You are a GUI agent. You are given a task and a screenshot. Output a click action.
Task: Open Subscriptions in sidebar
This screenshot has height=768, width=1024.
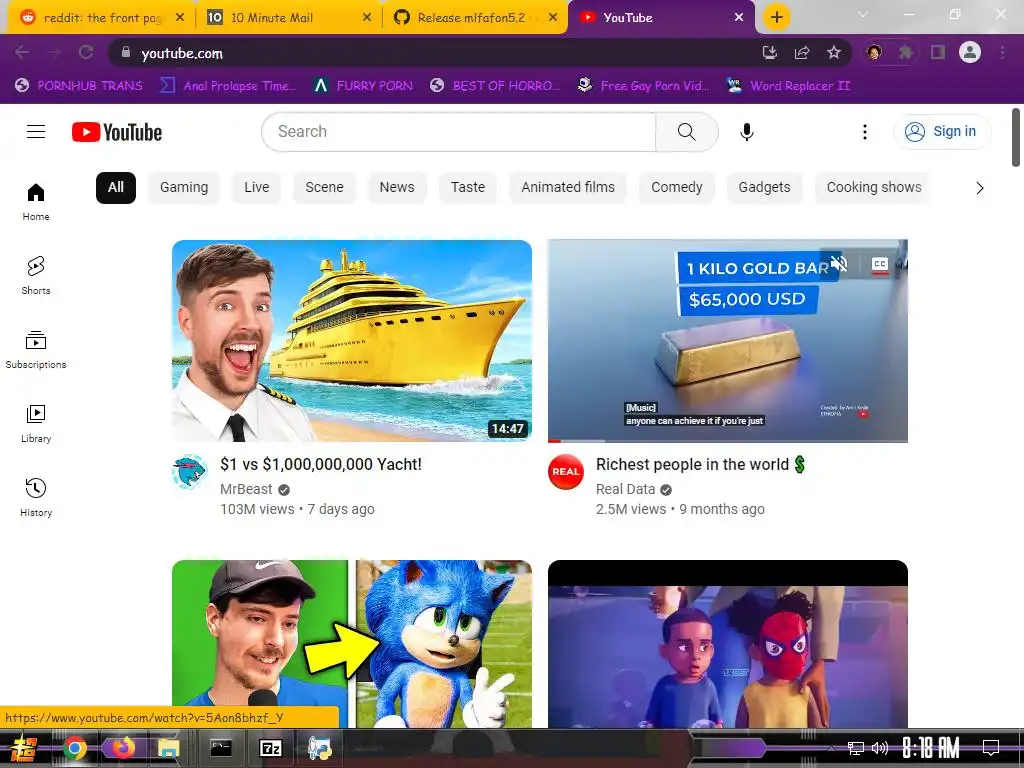[36, 350]
